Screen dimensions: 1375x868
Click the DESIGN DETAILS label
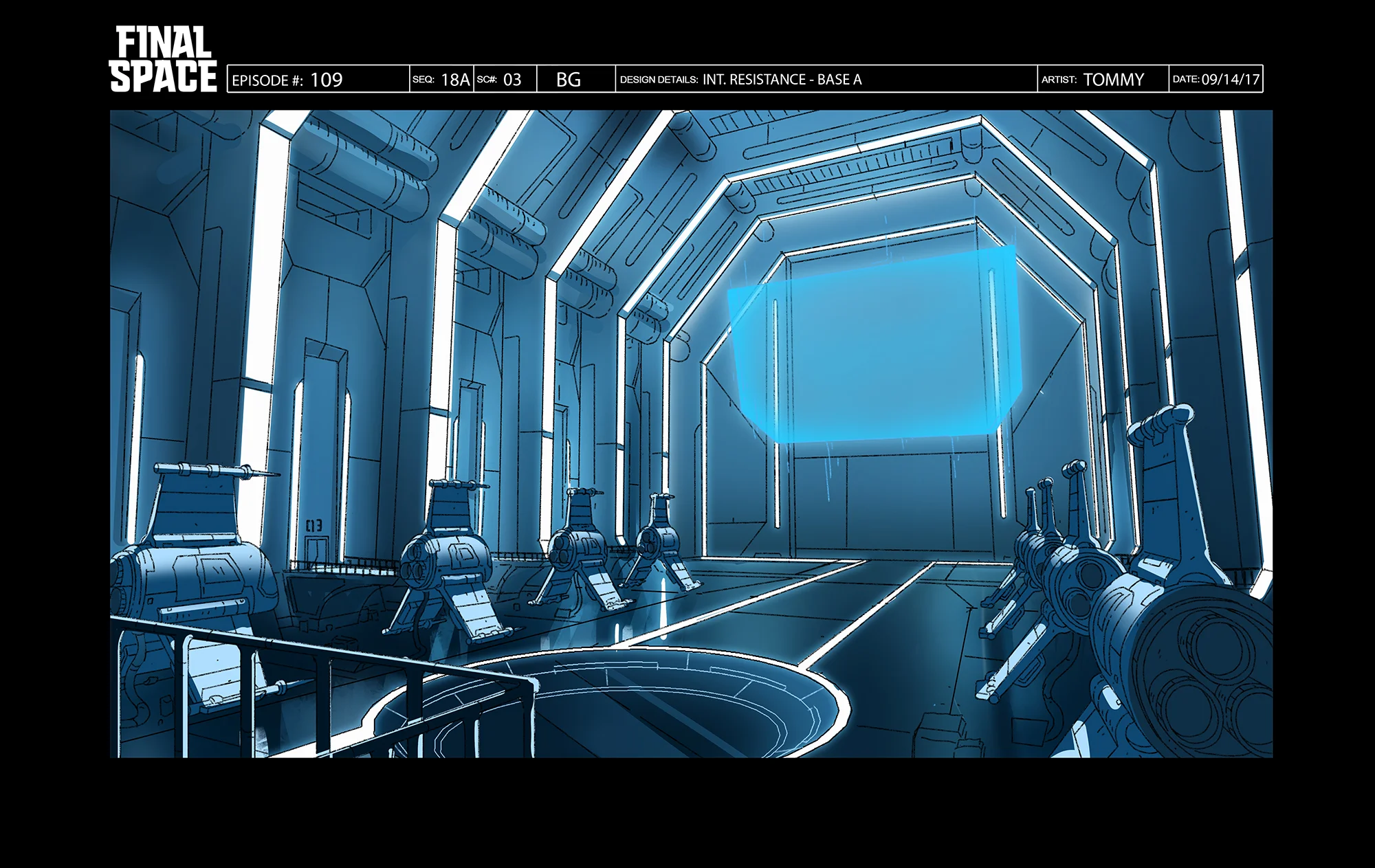(x=659, y=80)
